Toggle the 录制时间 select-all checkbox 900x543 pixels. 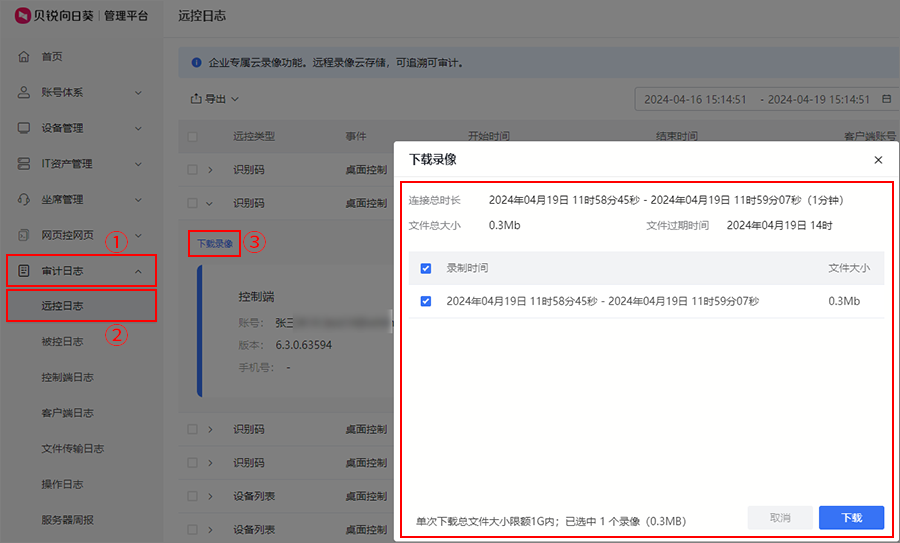(426, 268)
